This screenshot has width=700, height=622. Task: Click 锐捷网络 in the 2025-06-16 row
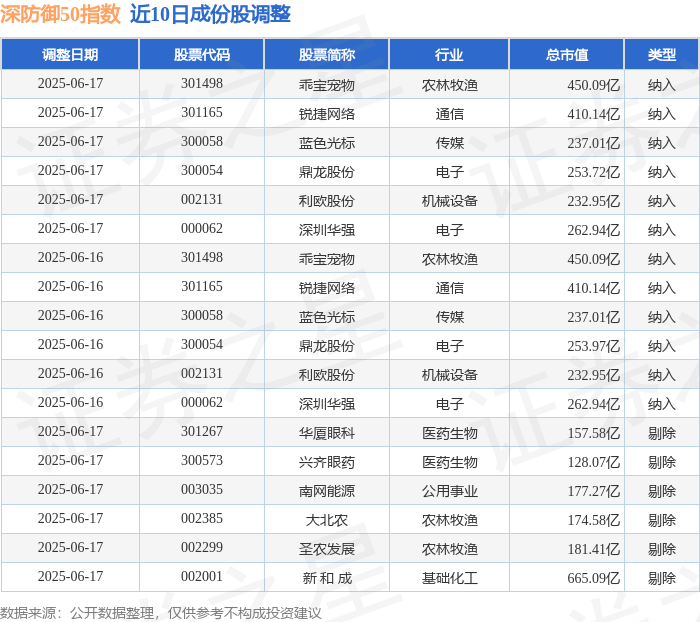click(327, 288)
